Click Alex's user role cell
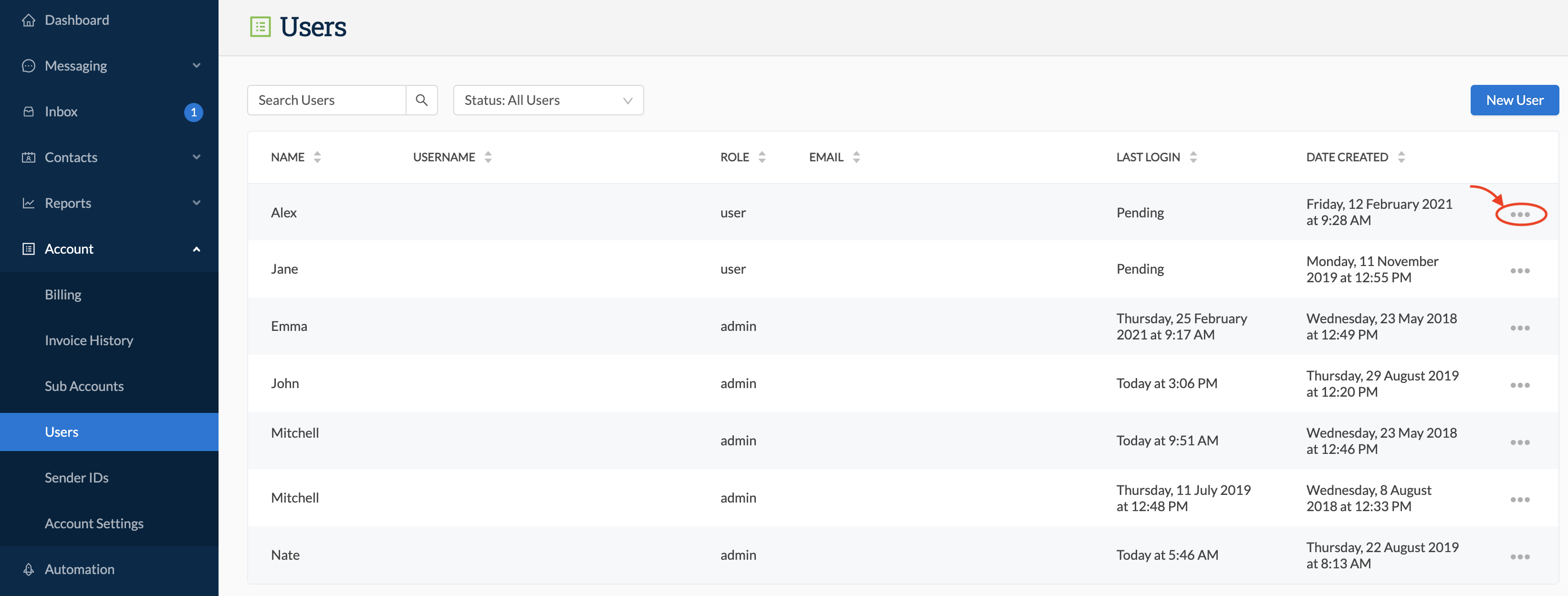This screenshot has width=1568, height=596. pyautogui.click(x=733, y=212)
